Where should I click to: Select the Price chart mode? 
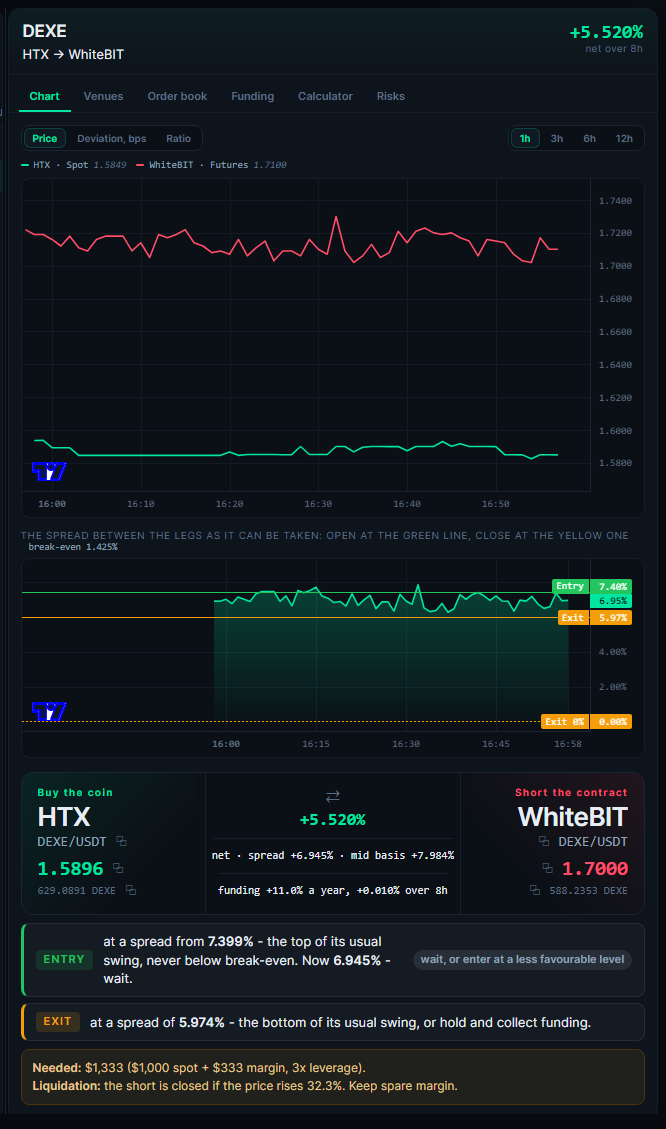(x=45, y=138)
